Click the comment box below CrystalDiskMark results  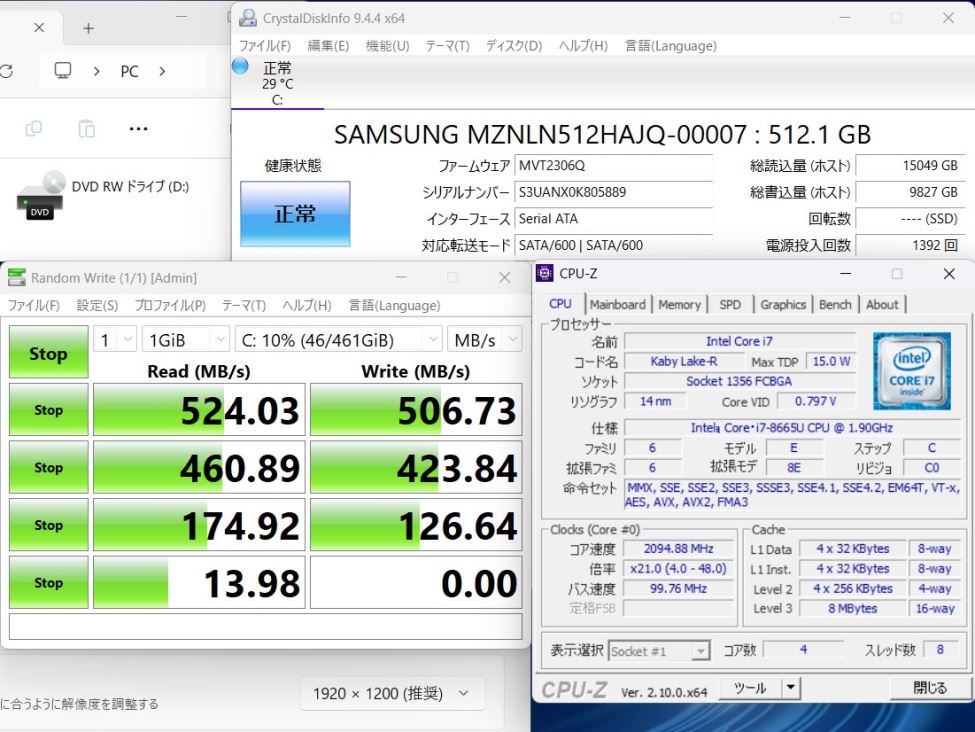click(x=266, y=626)
